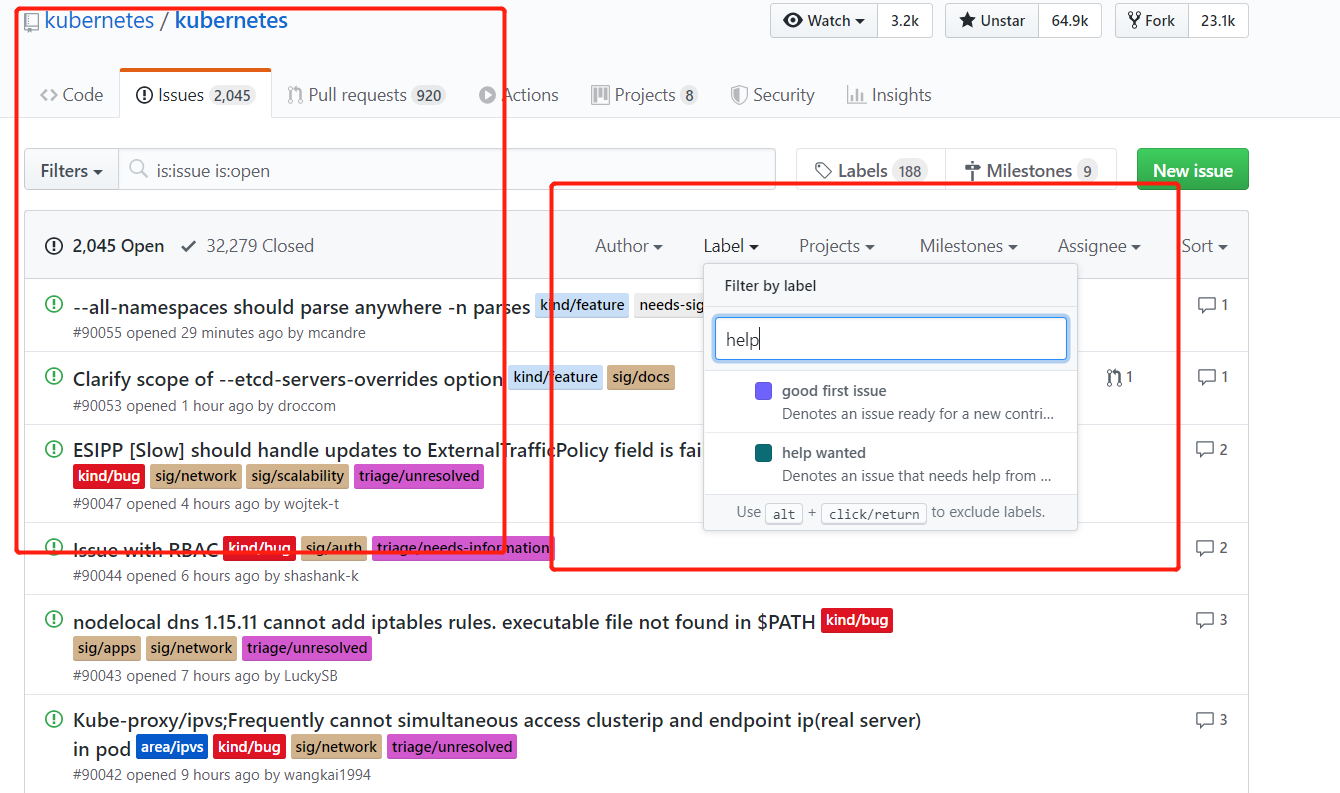Click open issue icon for Clarify scope issue
The width and height of the screenshot is (1340, 793).
[53, 376]
